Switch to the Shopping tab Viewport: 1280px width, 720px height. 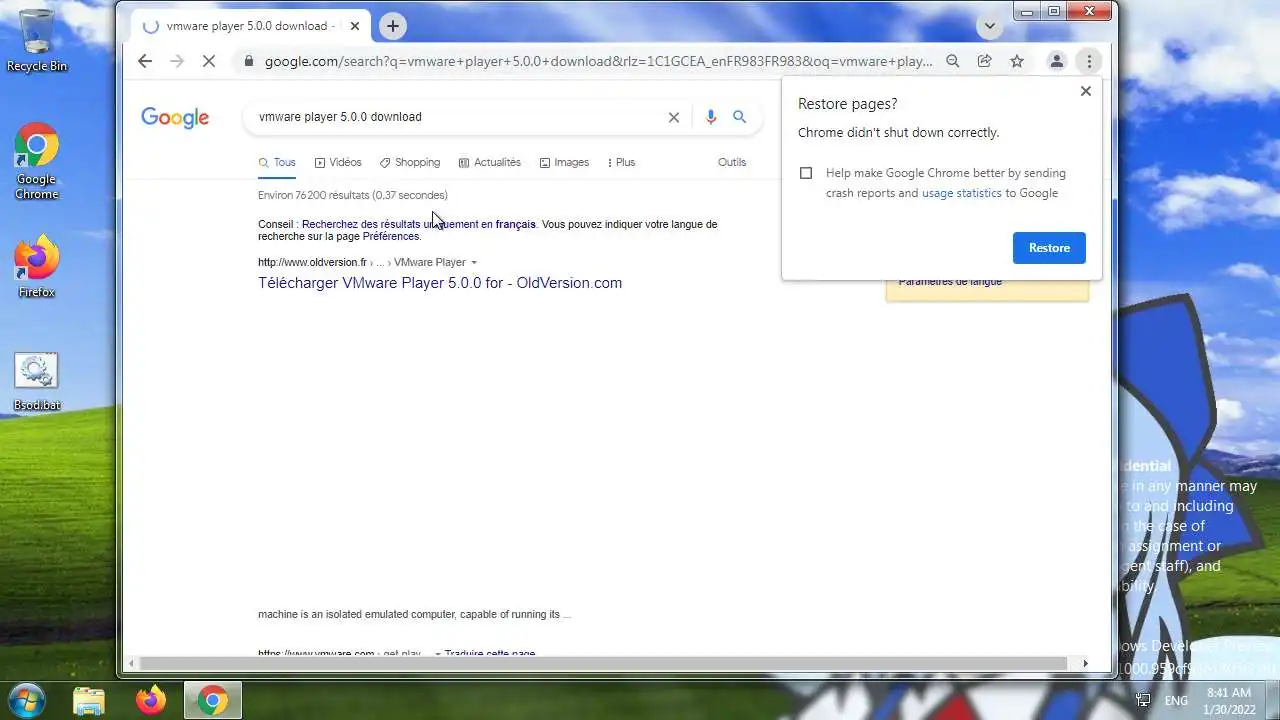point(410,162)
